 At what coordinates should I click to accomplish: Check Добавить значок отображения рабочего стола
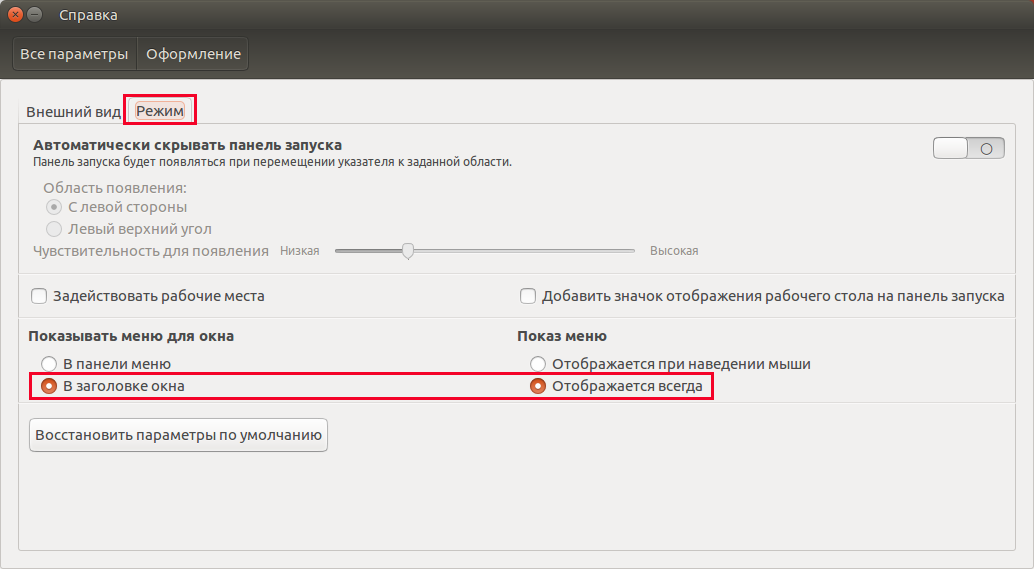(x=762, y=296)
